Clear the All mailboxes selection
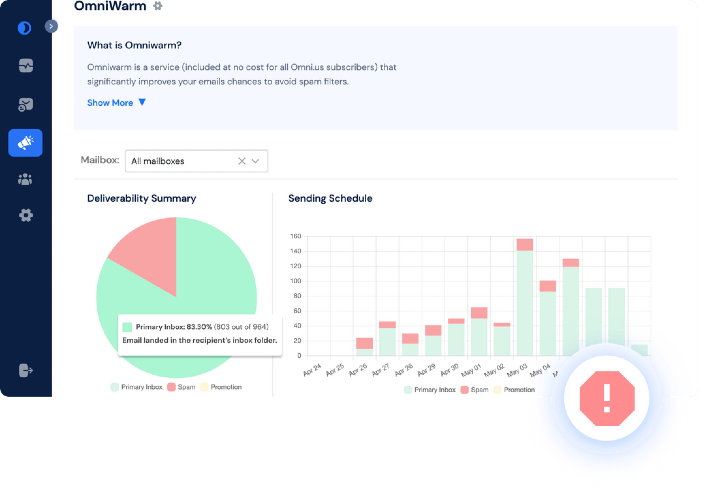Viewport: 705px width, 500px height. (241, 161)
